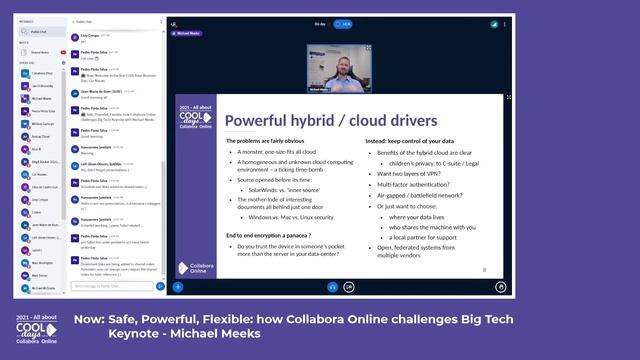
Task: Click the Michael Meeks presenter label
Action: 187,33
